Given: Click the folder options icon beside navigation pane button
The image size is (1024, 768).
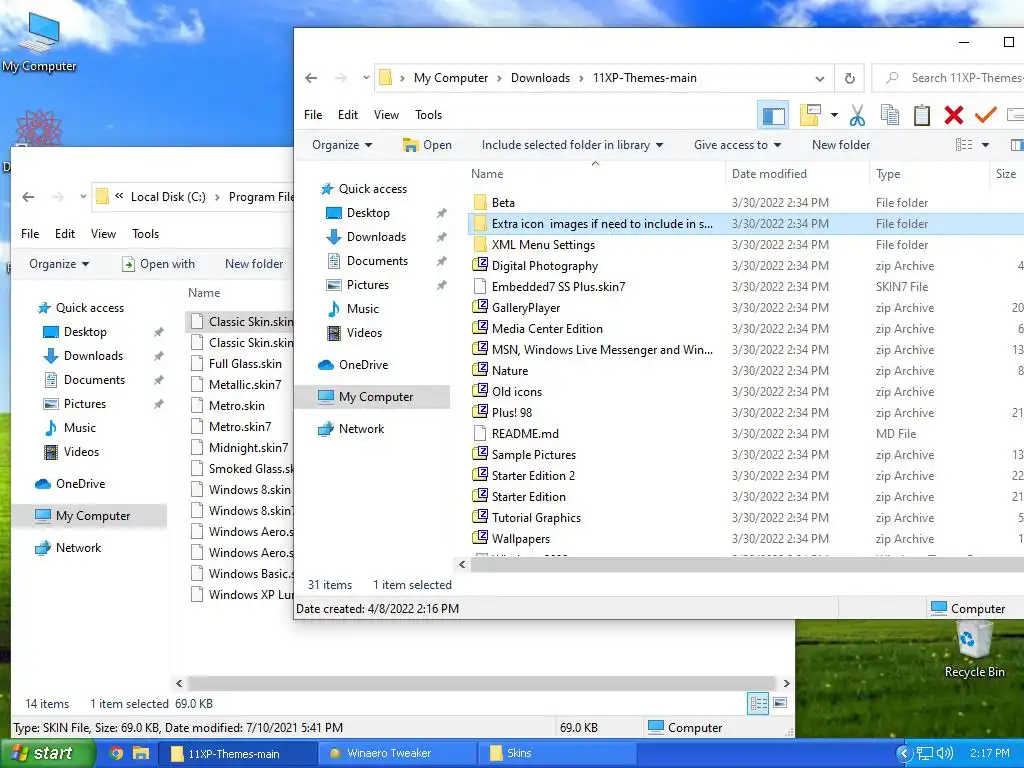Looking at the screenshot, I should 810,115.
